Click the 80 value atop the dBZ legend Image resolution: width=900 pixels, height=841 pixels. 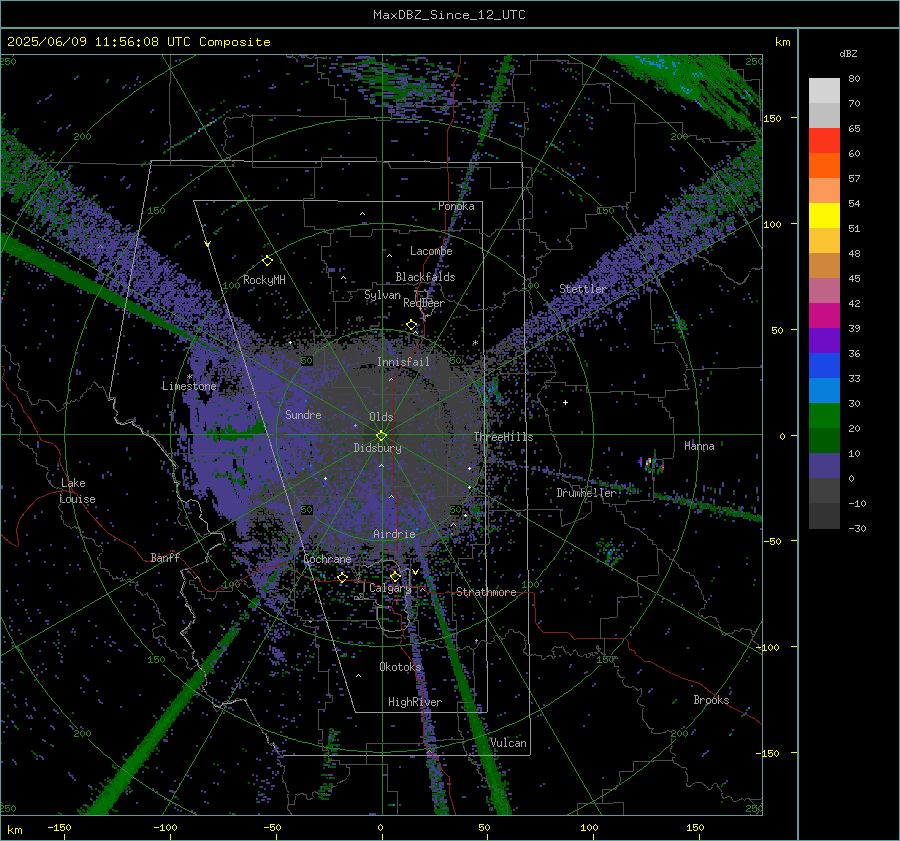854,78
